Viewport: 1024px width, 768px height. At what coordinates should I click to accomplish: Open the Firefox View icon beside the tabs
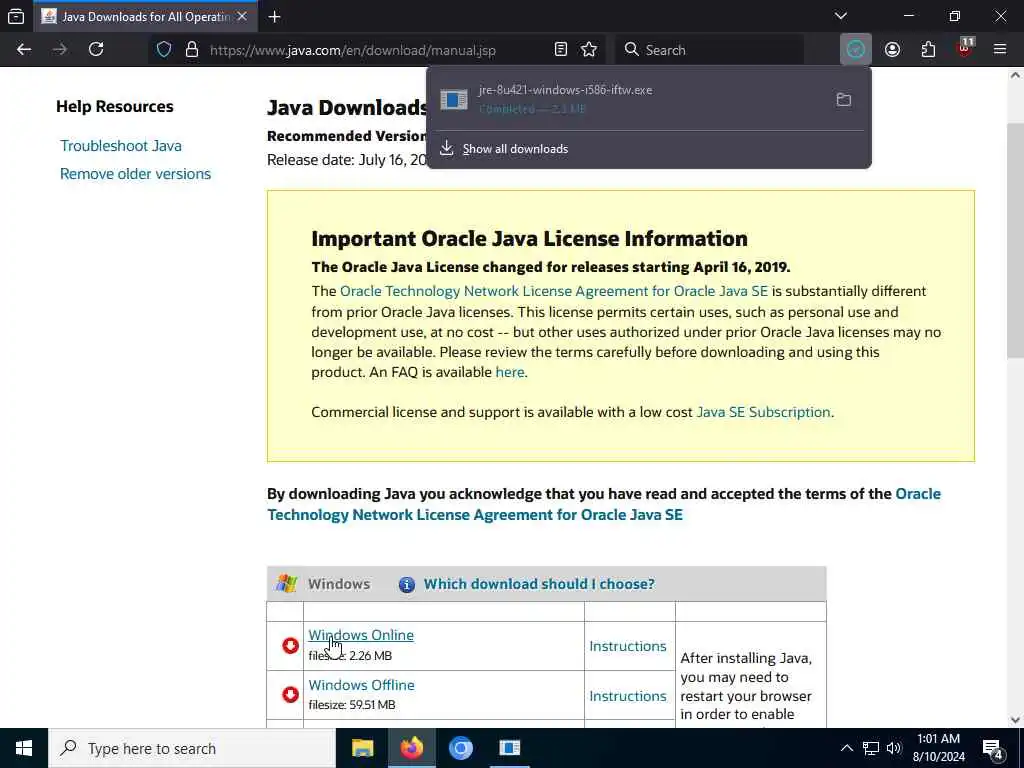point(16,17)
